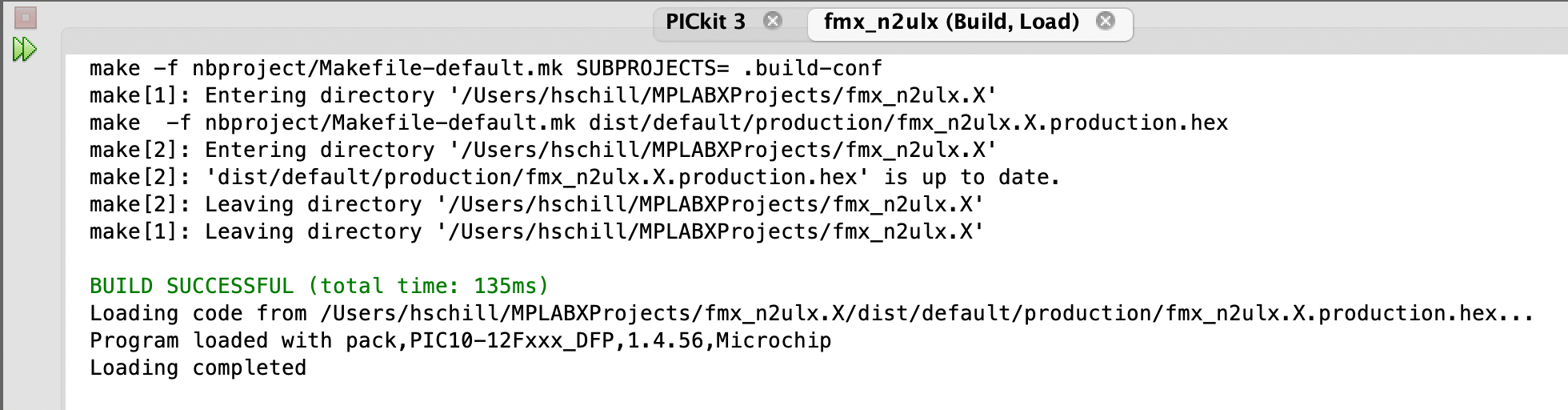
Task: Click the Loading completed output line
Action: coord(198,368)
